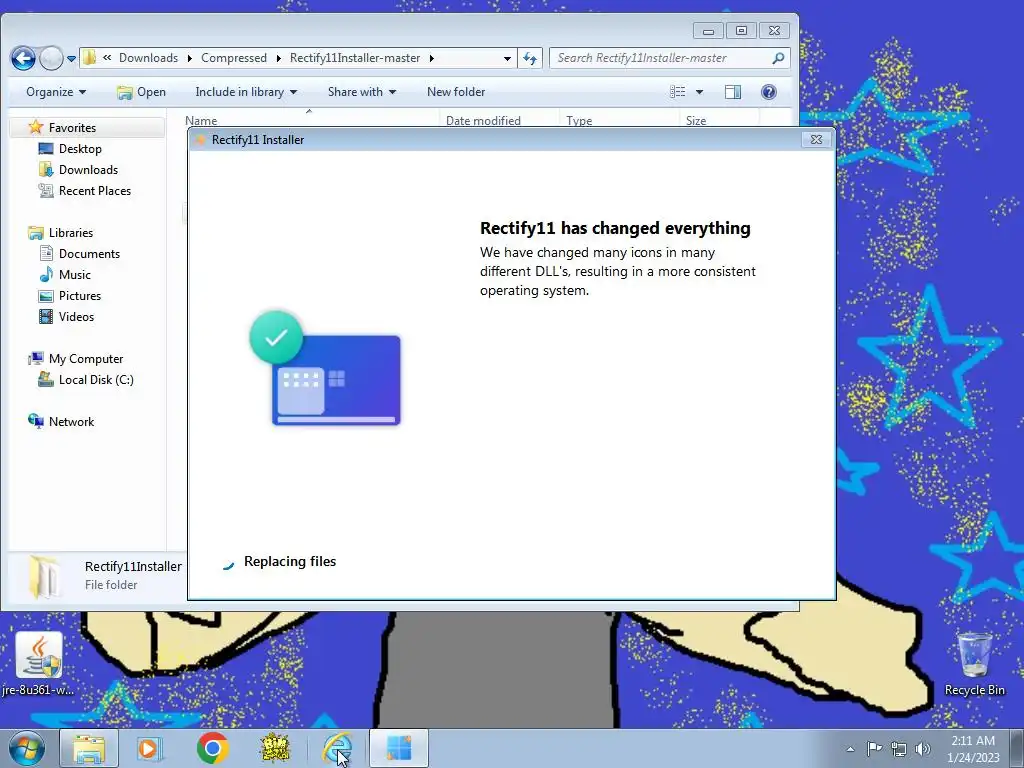
Task: Change your view icon button
Action: 678,92
